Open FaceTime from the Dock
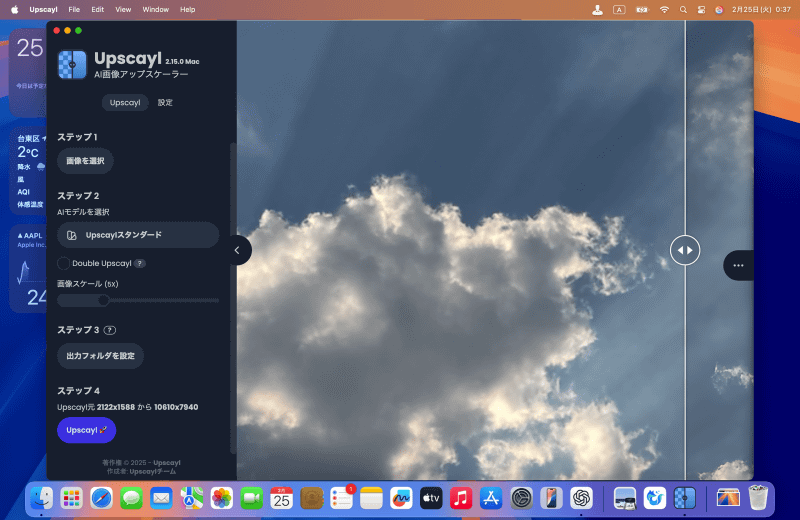The height and width of the screenshot is (520, 800). [x=252, y=498]
